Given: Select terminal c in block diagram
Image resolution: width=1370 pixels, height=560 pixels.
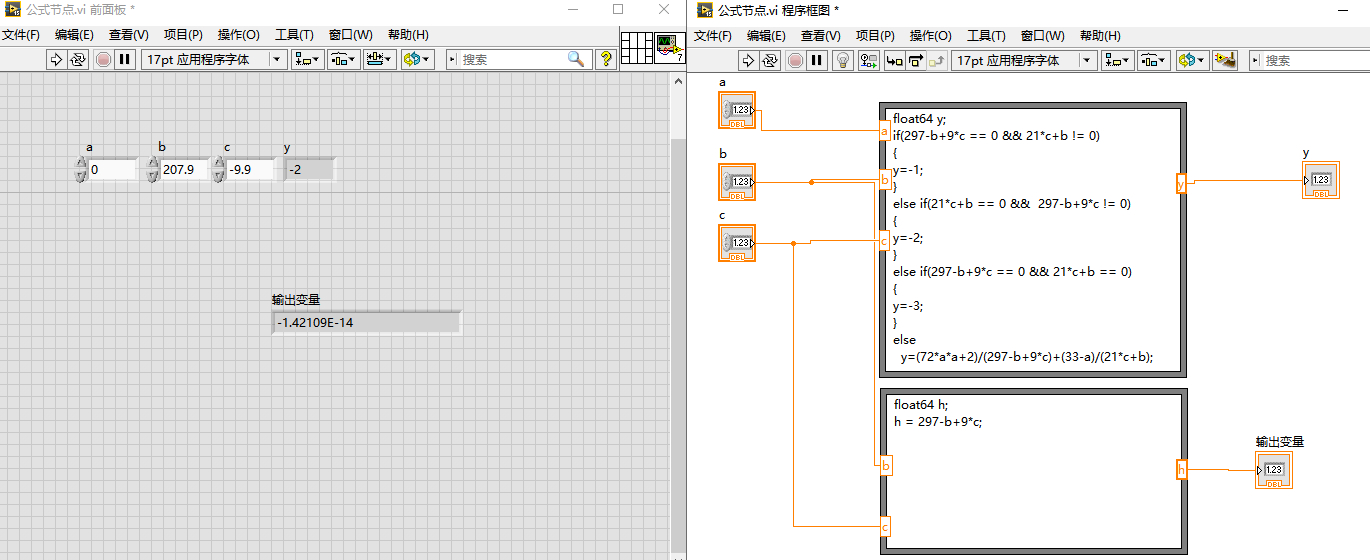Looking at the screenshot, I should [737, 243].
